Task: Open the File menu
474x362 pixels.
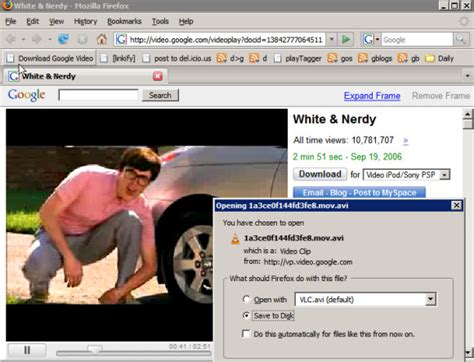Action: tap(11, 21)
